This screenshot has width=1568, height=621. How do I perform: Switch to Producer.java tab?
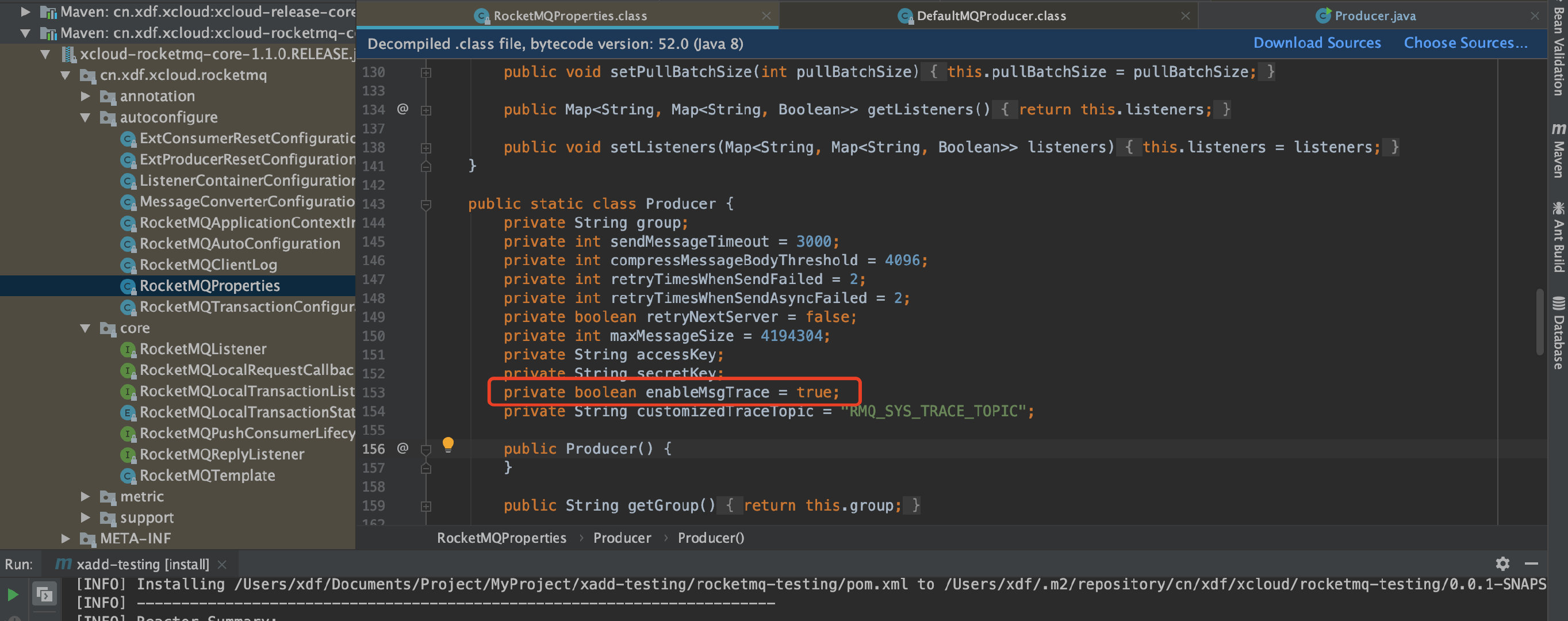1374,16
